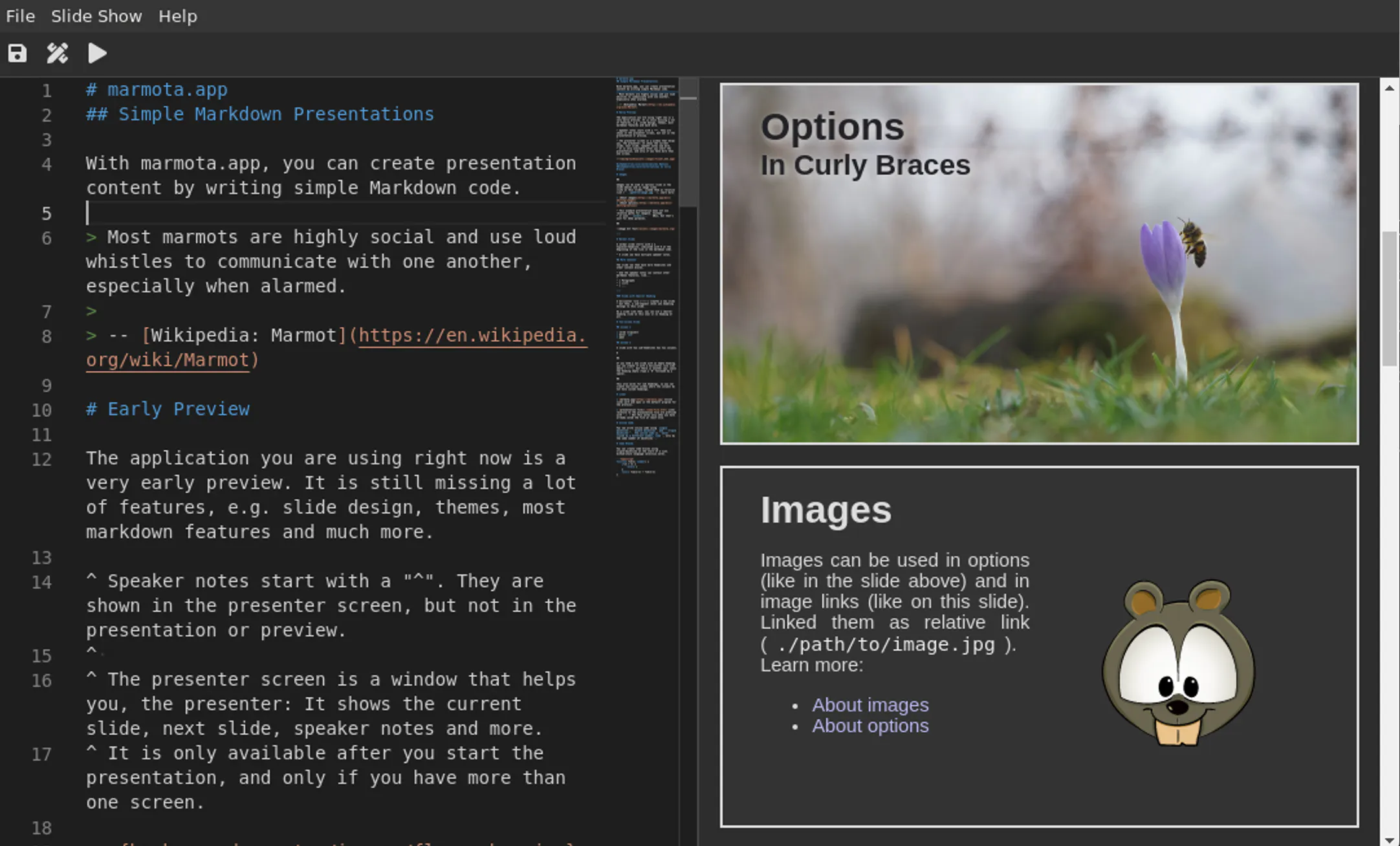Click the 'About options' link
Image resolution: width=1400 pixels, height=846 pixels.
tap(870, 726)
